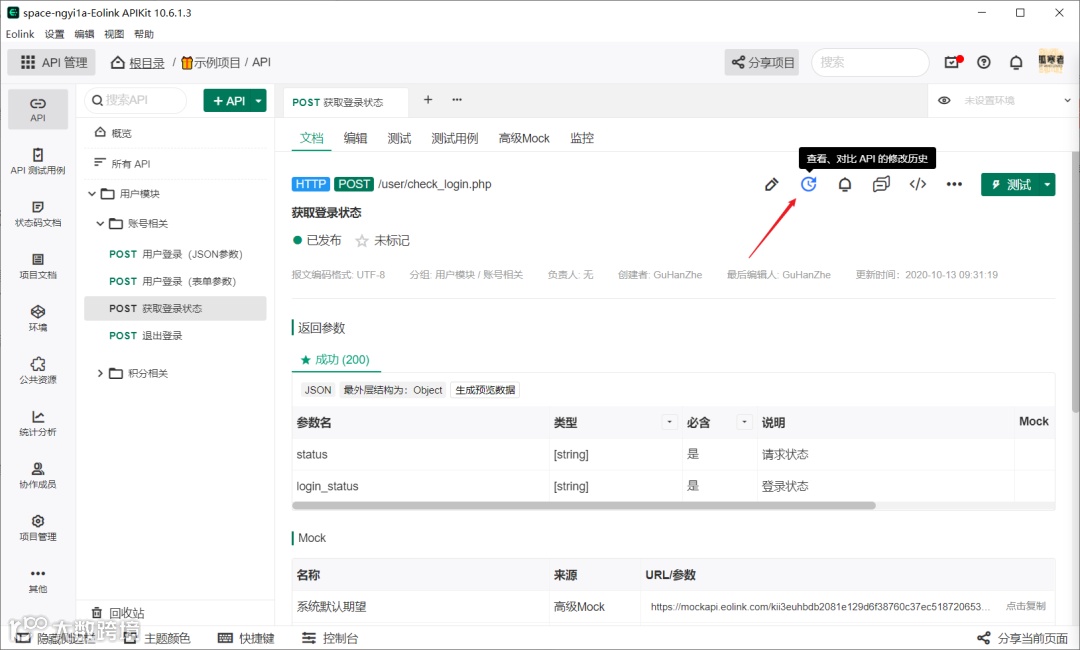Open tab options ellipsis next to plus
Viewport: 1080px width, 650px height.
(x=457, y=100)
